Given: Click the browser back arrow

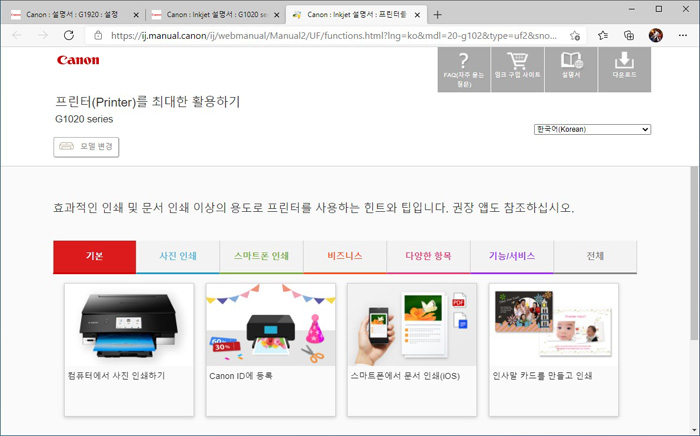Looking at the screenshot, I should pos(17,35).
